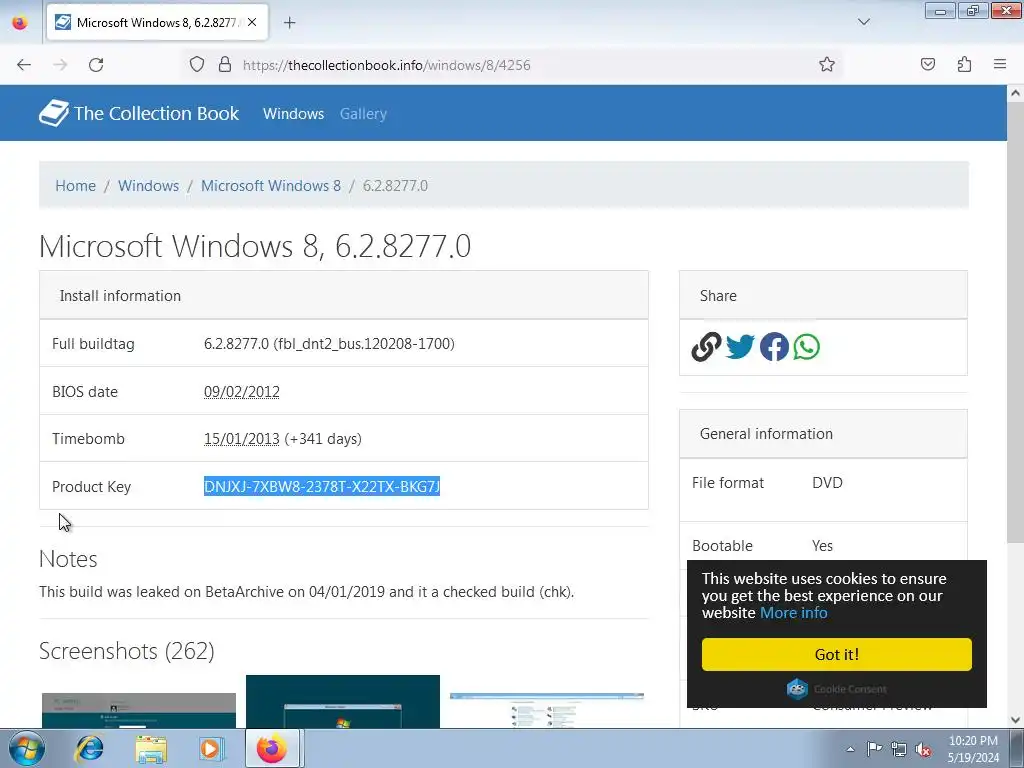Close the Microsoft Windows 8 tab
Viewport: 1024px width, 768px height.
tap(252, 22)
